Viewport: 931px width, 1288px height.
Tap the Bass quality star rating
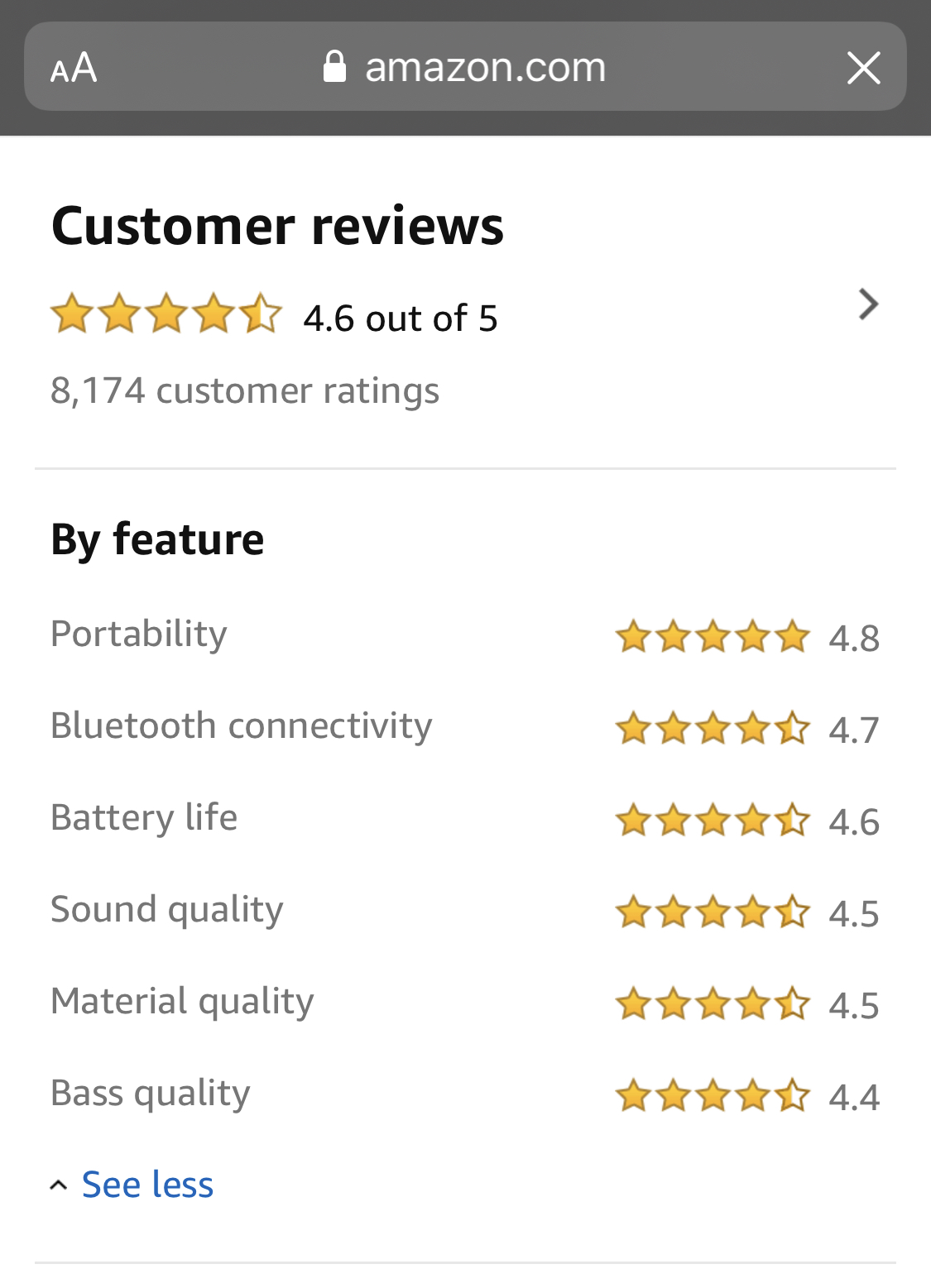point(712,1096)
